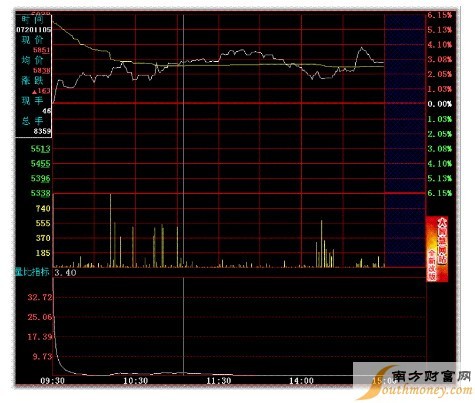Screen dimensions: 475x403
Task: Click ratio axis label 9.73
Action: pyautogui.click(x=42, y=356)
